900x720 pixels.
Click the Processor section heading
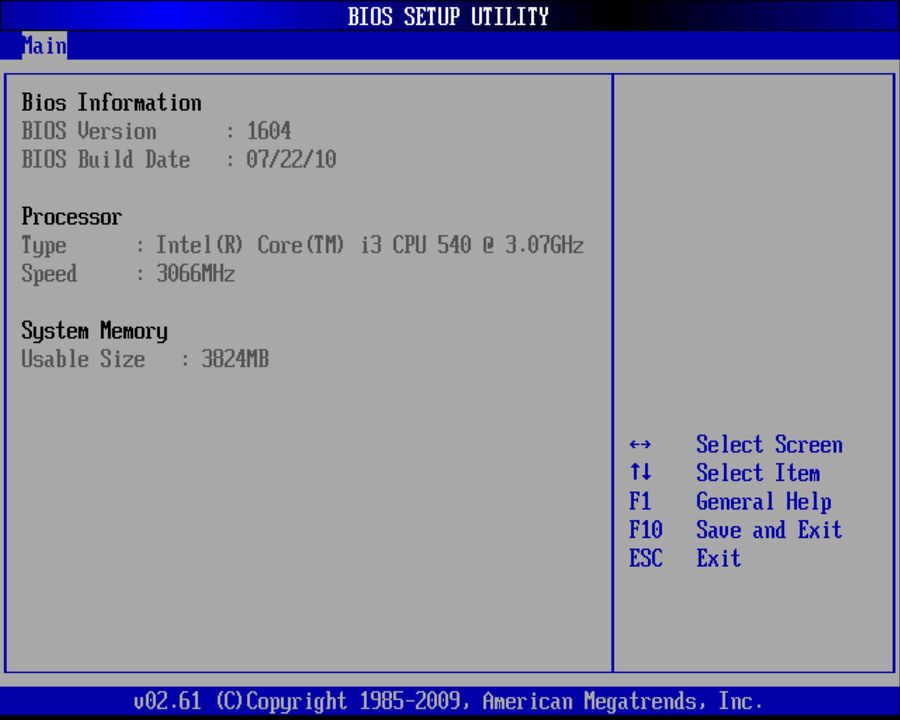click(72, 217)
